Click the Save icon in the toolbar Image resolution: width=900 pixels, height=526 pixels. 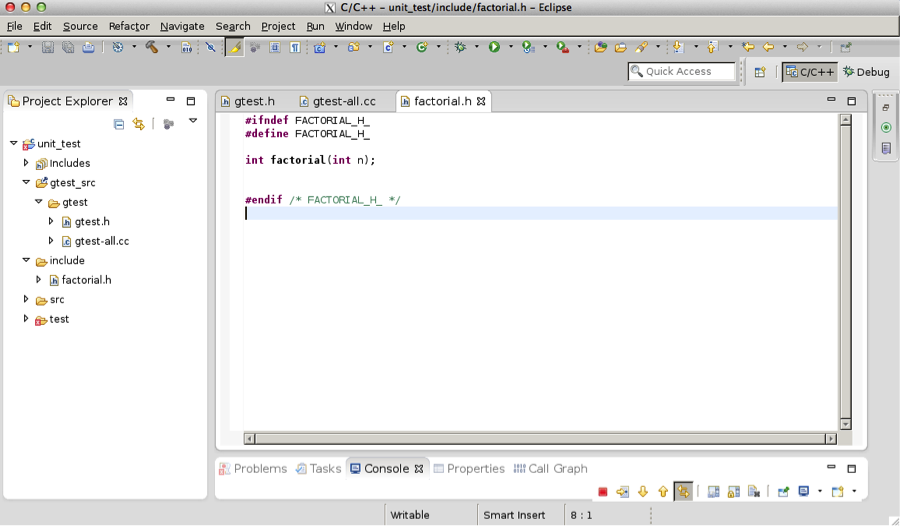click(x=48, y=47)
